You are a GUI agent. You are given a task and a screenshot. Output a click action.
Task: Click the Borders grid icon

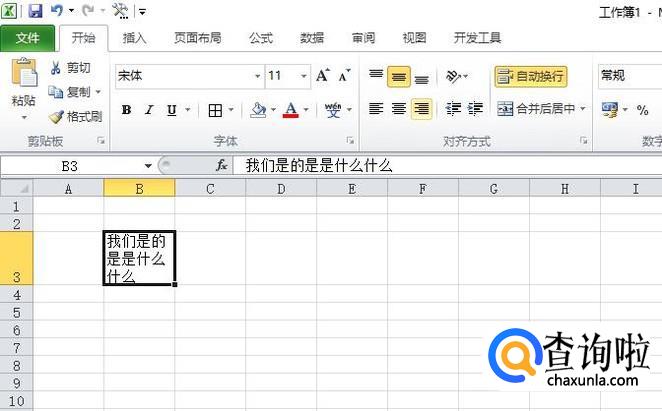pos(215,110)
